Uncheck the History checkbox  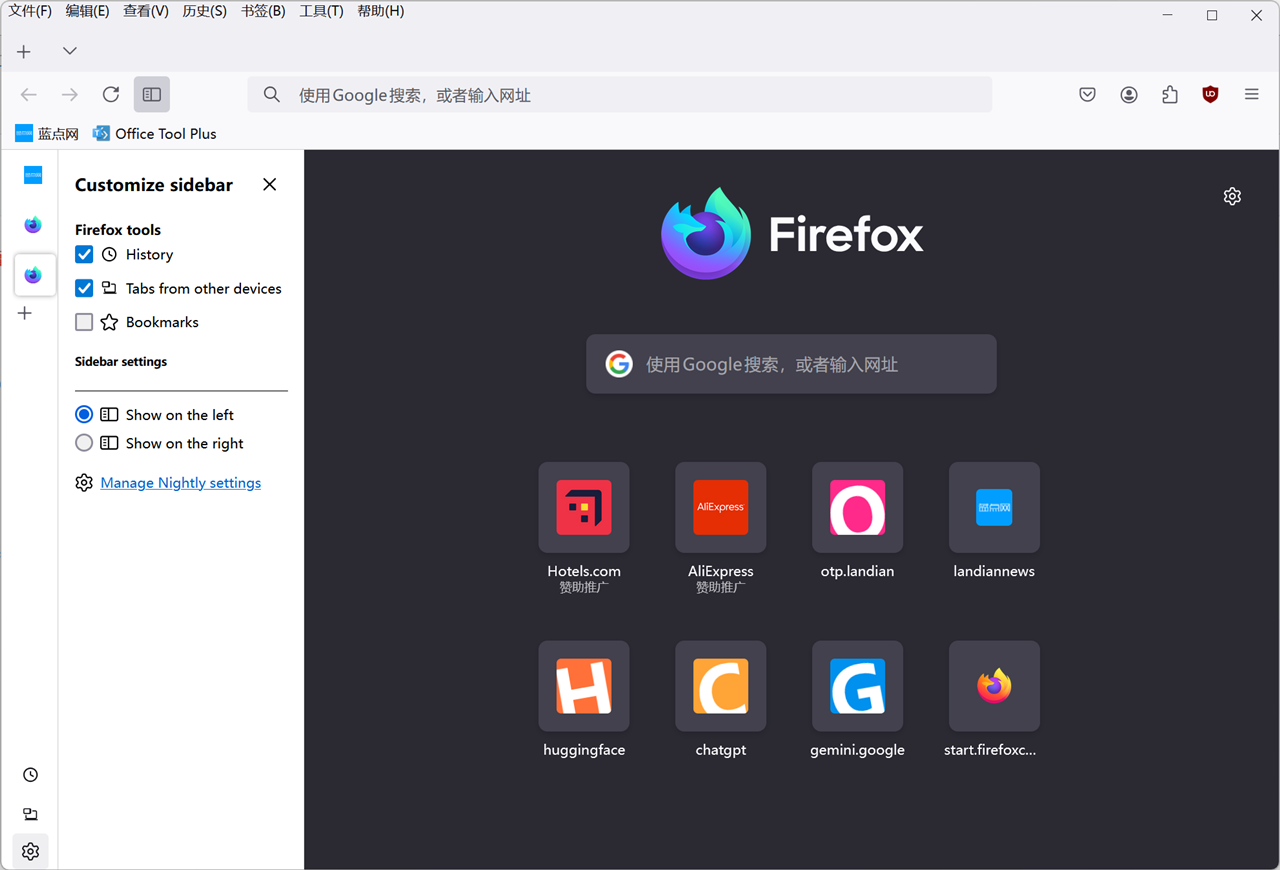[84, 255]
